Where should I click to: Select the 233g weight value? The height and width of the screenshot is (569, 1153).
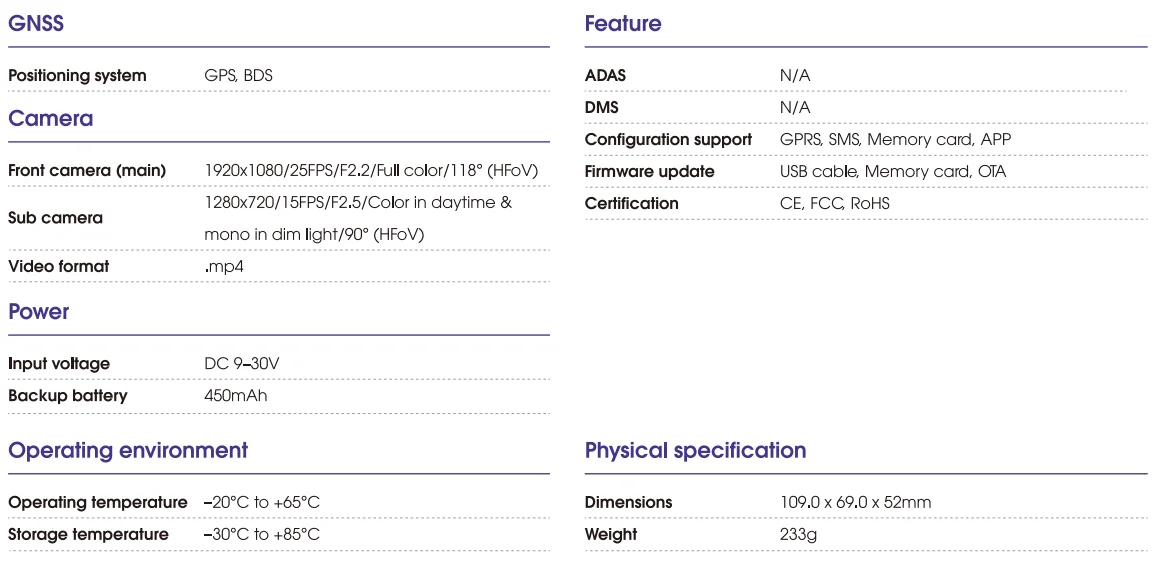(799, 534)
